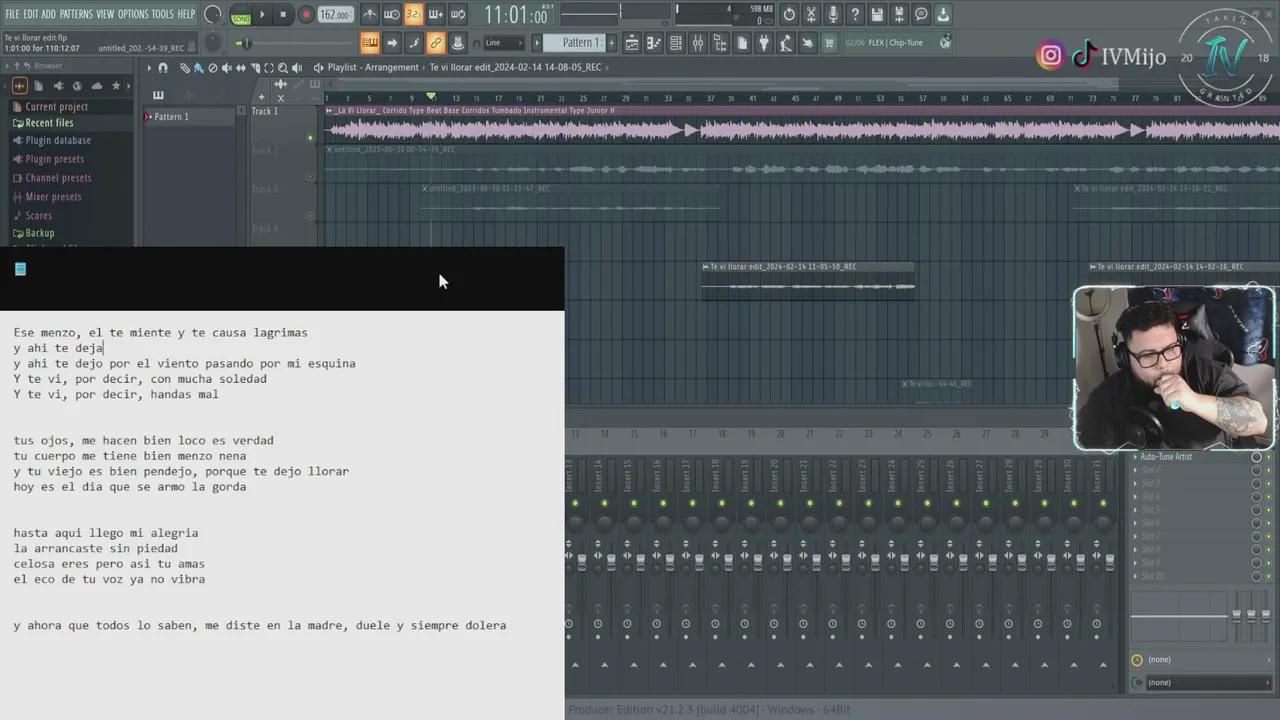This screenshot has height=720, width=1280.
Task: Select the magnet snap icon in playlist toolbar
Action: point(163,68)
